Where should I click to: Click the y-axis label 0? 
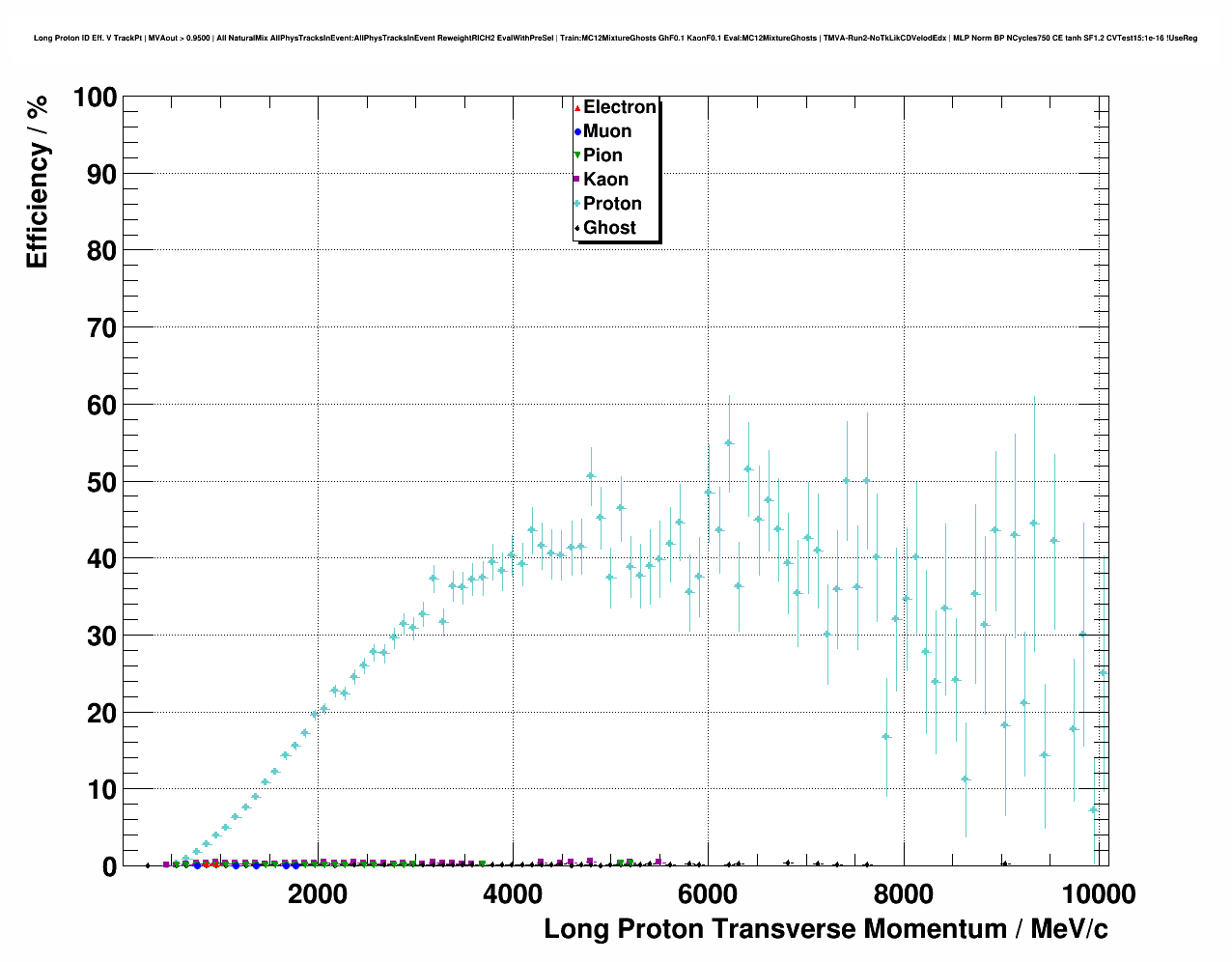109,867
